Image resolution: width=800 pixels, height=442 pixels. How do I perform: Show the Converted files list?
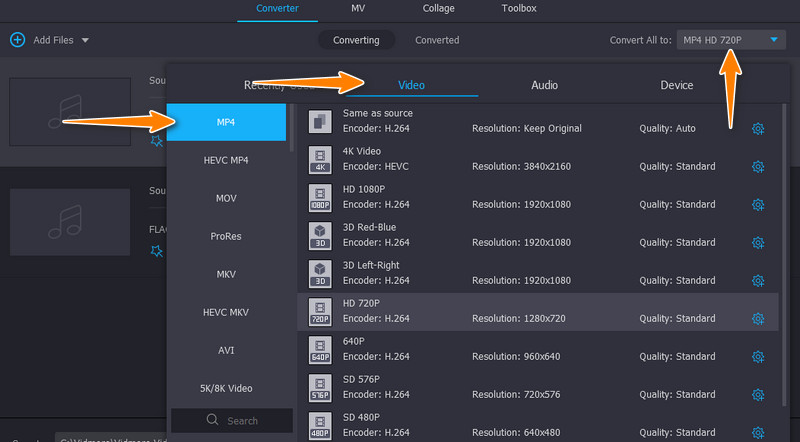point(437,40)
